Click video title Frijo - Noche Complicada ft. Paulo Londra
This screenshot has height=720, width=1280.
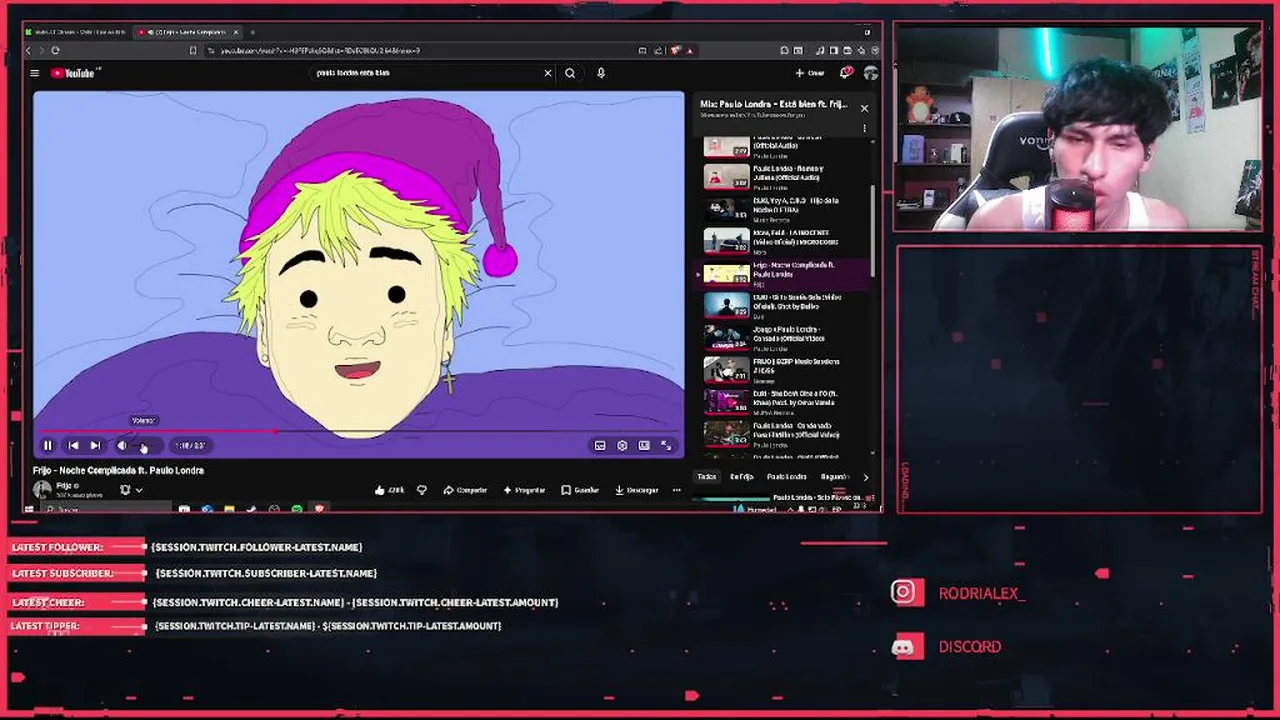click(118, 470)
